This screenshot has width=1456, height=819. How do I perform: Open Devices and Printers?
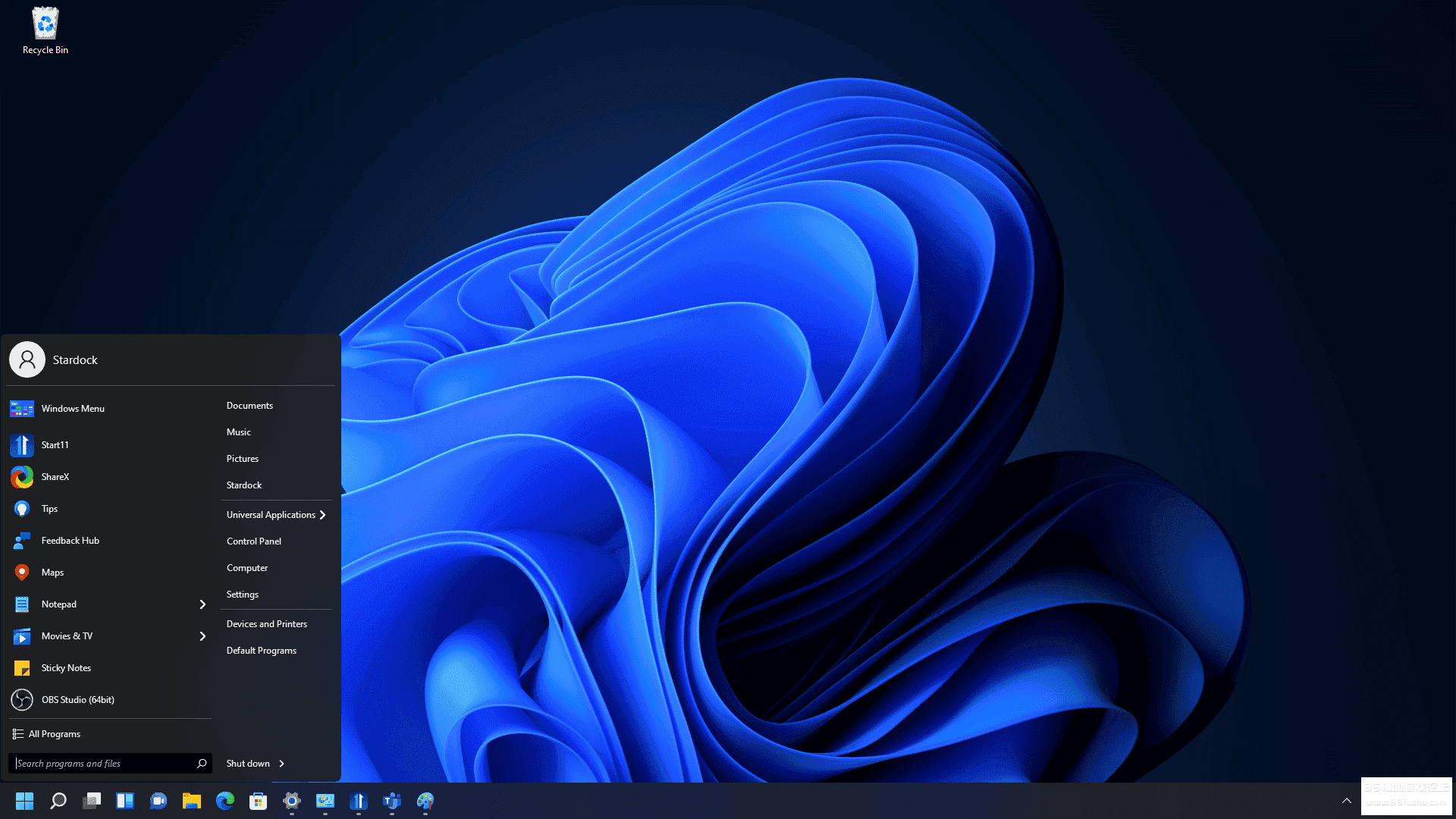[x=267, y=624]
